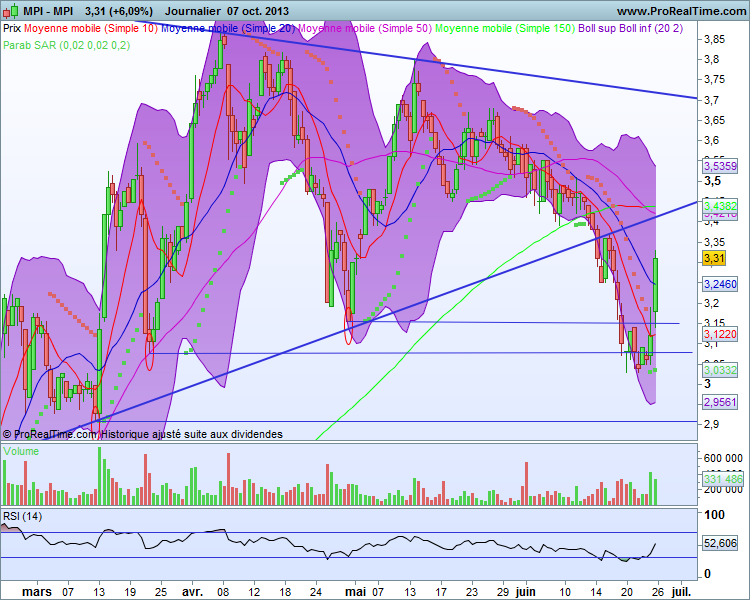750x600 pixels.
Task: Click the 2,9561 Bollinger lower value tag
Action: point(720,402)
